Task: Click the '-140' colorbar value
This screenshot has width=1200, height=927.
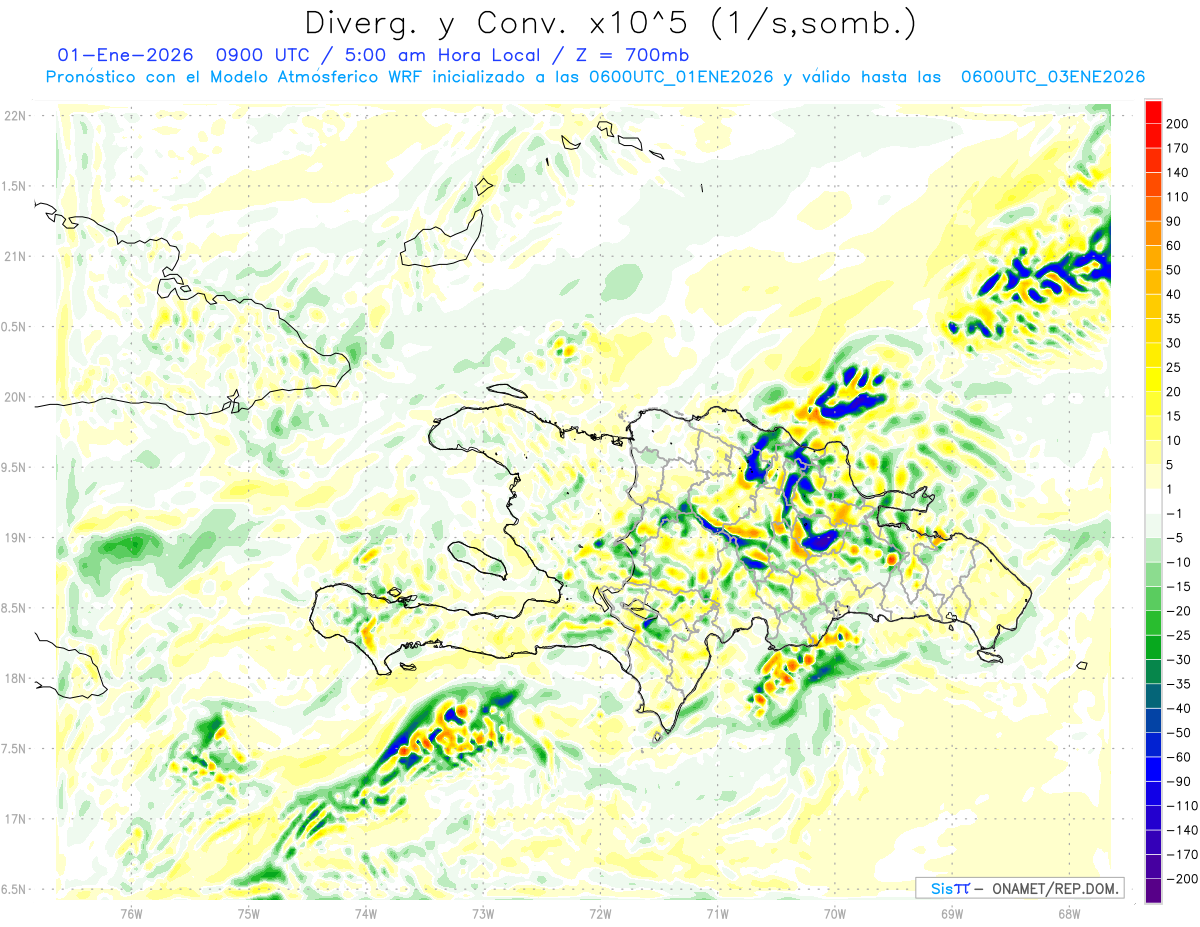Action: (1182, 830)
